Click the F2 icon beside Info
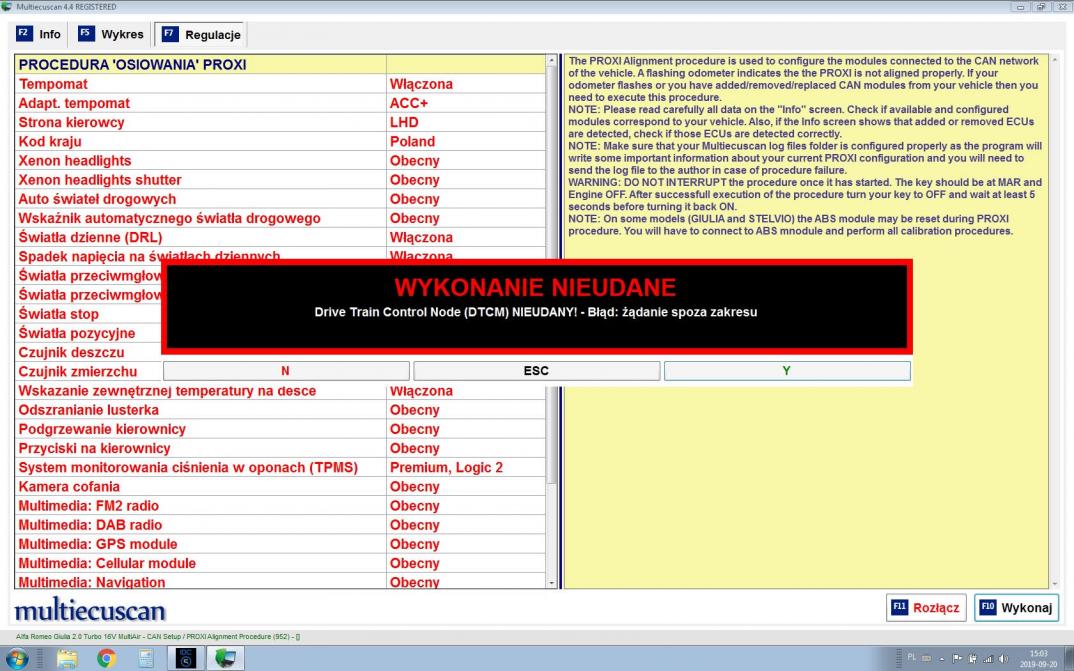Viewport: 1074px width, 671px height. 24,34
